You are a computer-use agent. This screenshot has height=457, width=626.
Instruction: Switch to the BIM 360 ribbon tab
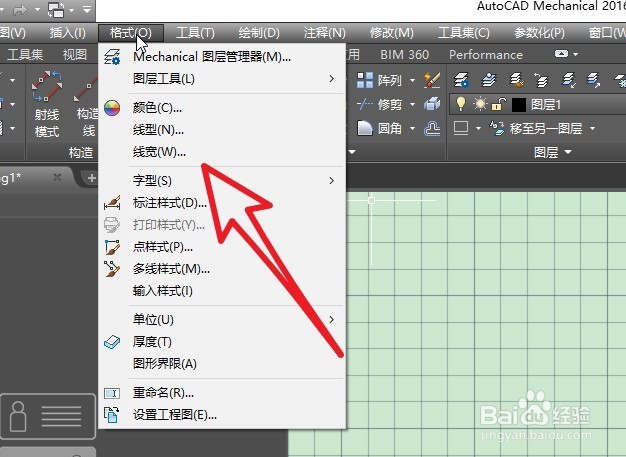[404, 55]
